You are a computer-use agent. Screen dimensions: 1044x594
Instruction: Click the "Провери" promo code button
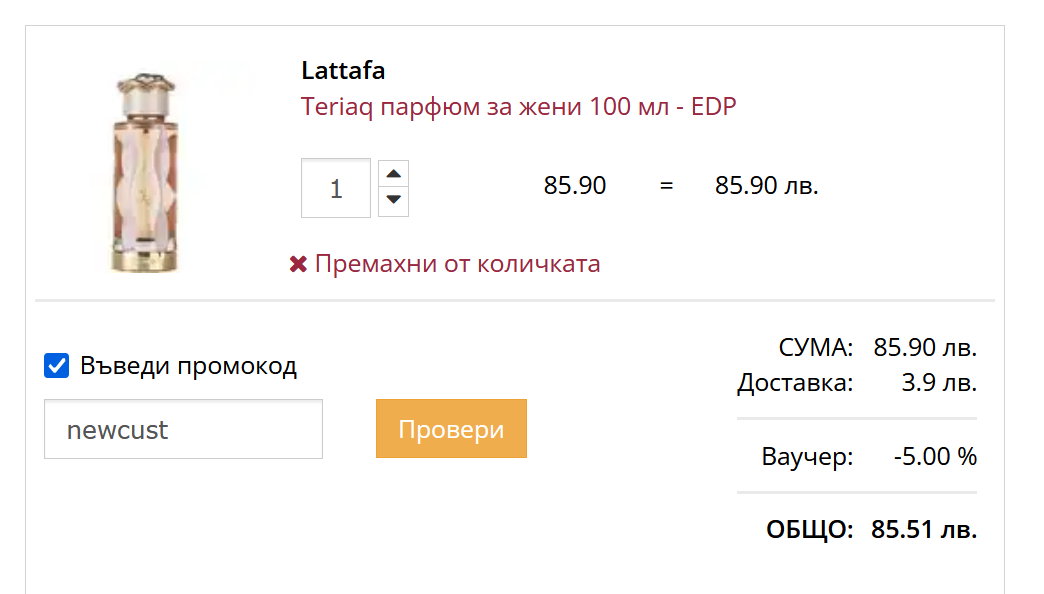(451, 429)
